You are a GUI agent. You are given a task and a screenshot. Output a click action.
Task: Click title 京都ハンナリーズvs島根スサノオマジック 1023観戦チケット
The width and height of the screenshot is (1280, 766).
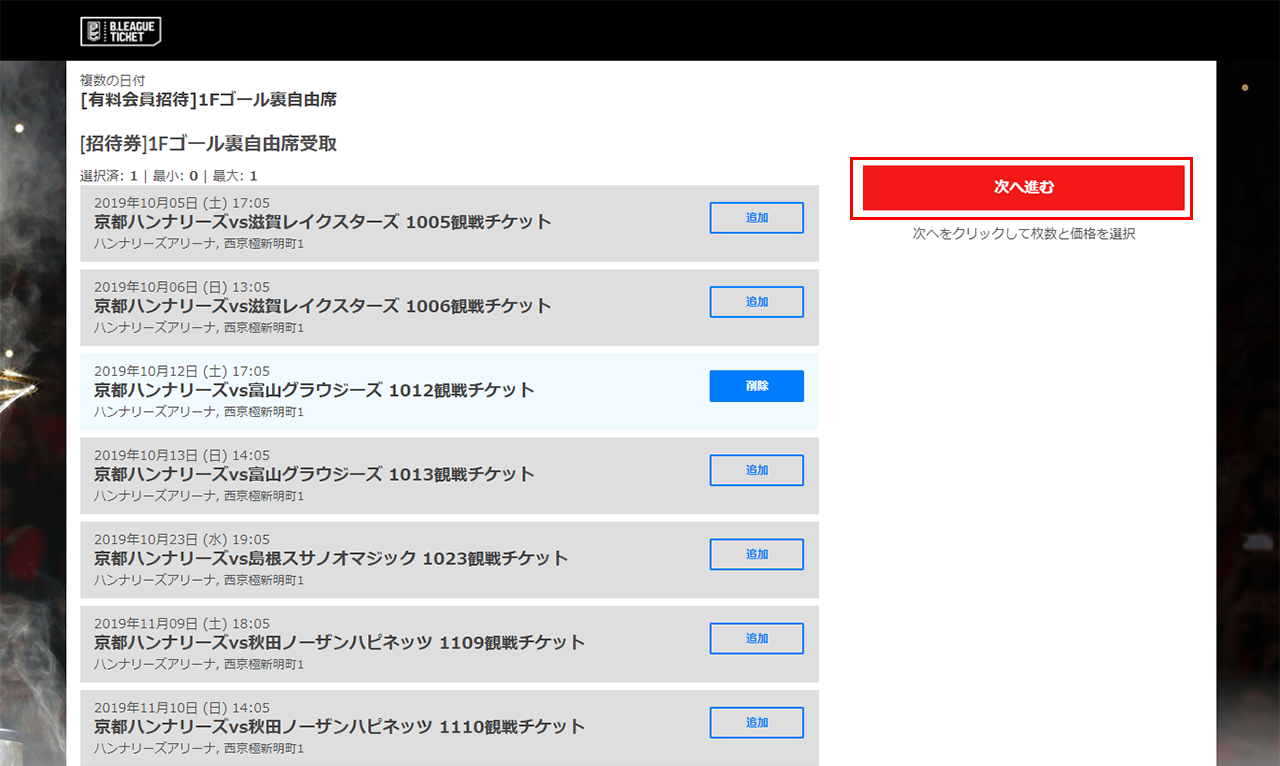[331, 558]
